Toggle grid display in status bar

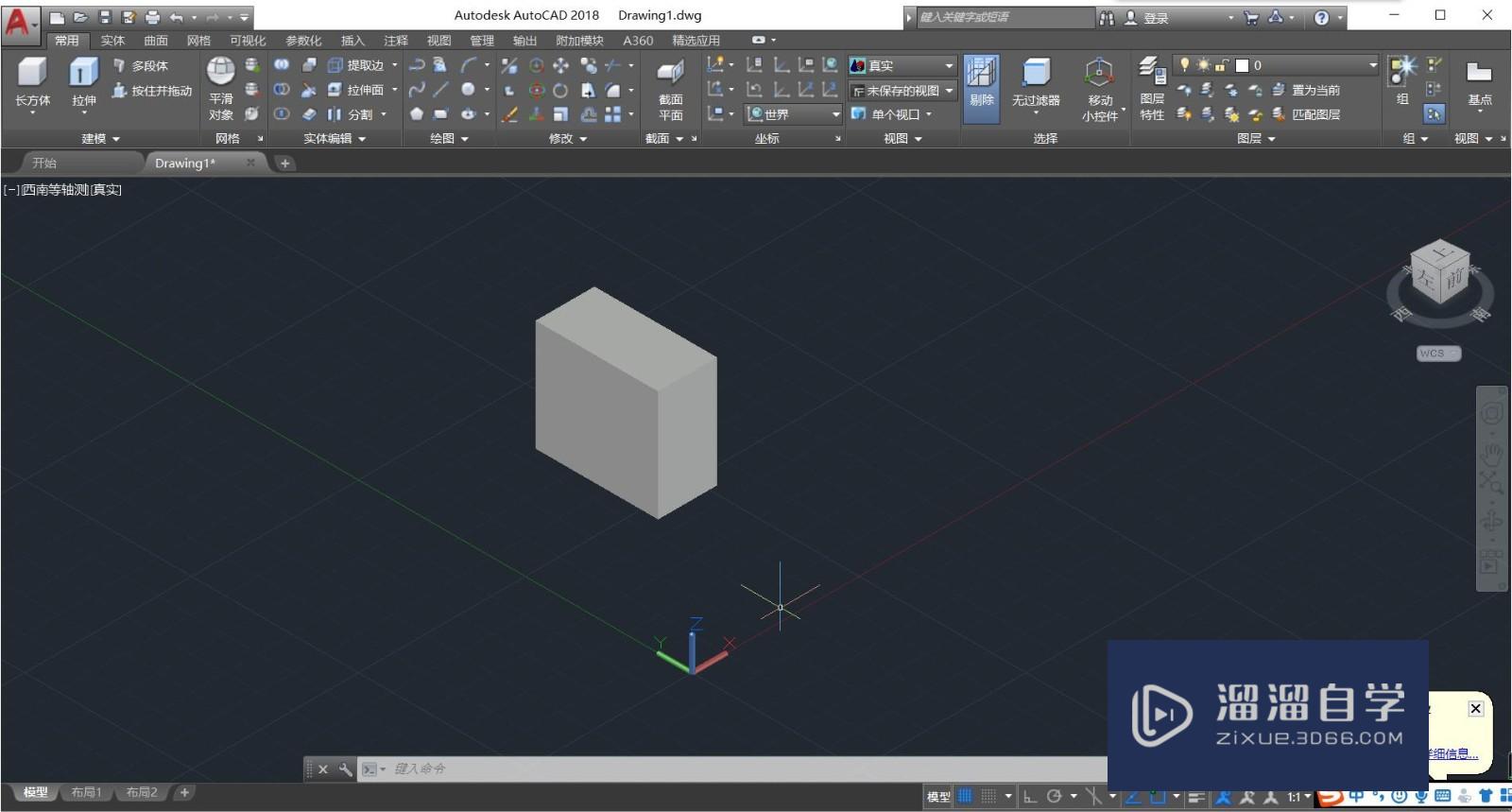(x=965, y=796)
